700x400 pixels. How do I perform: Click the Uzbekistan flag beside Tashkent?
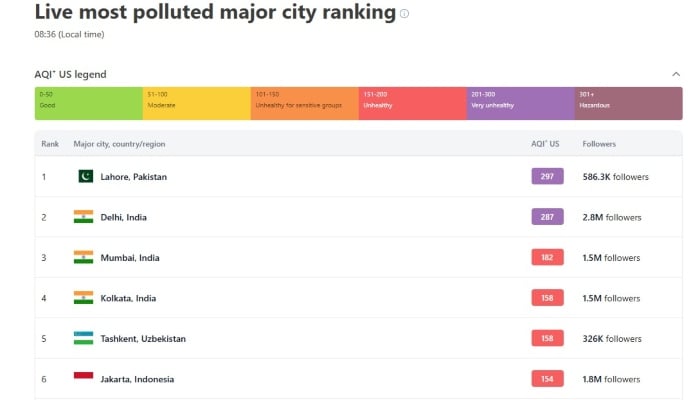pos(83,338)
